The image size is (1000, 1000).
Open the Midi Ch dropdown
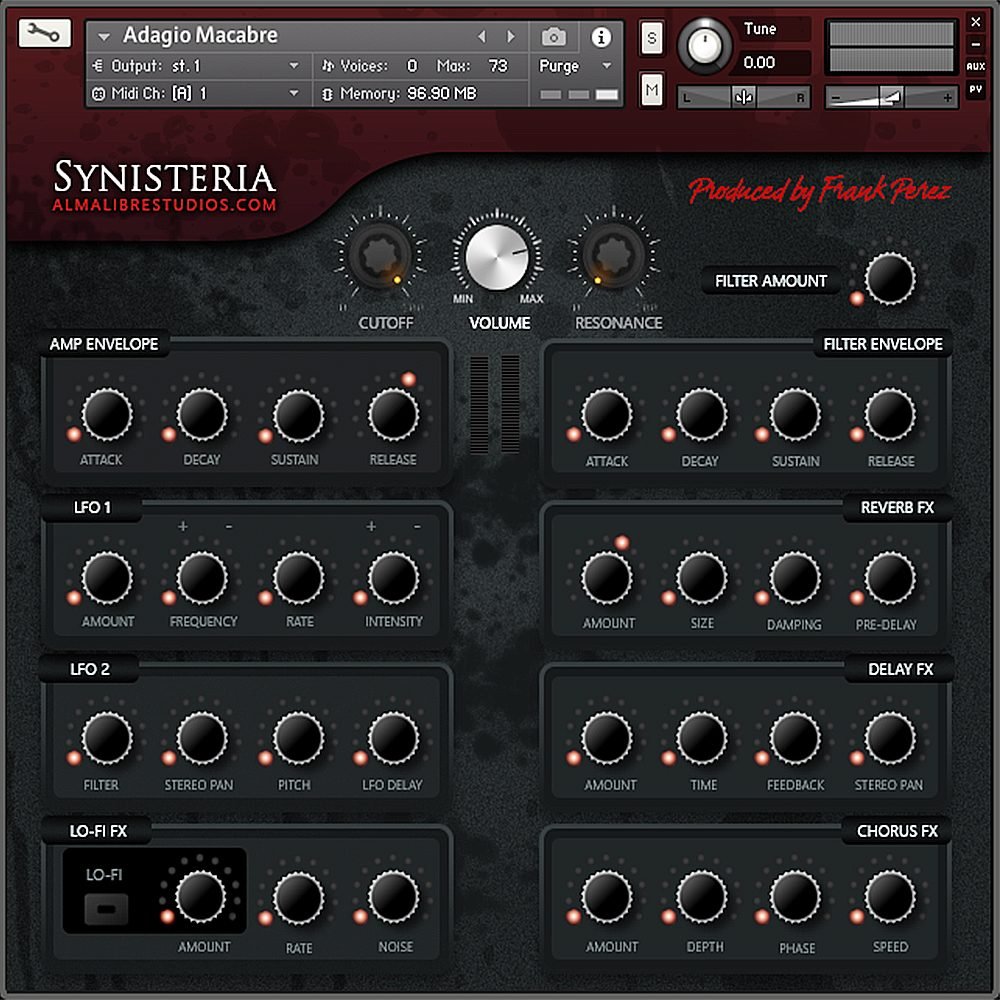198,93
